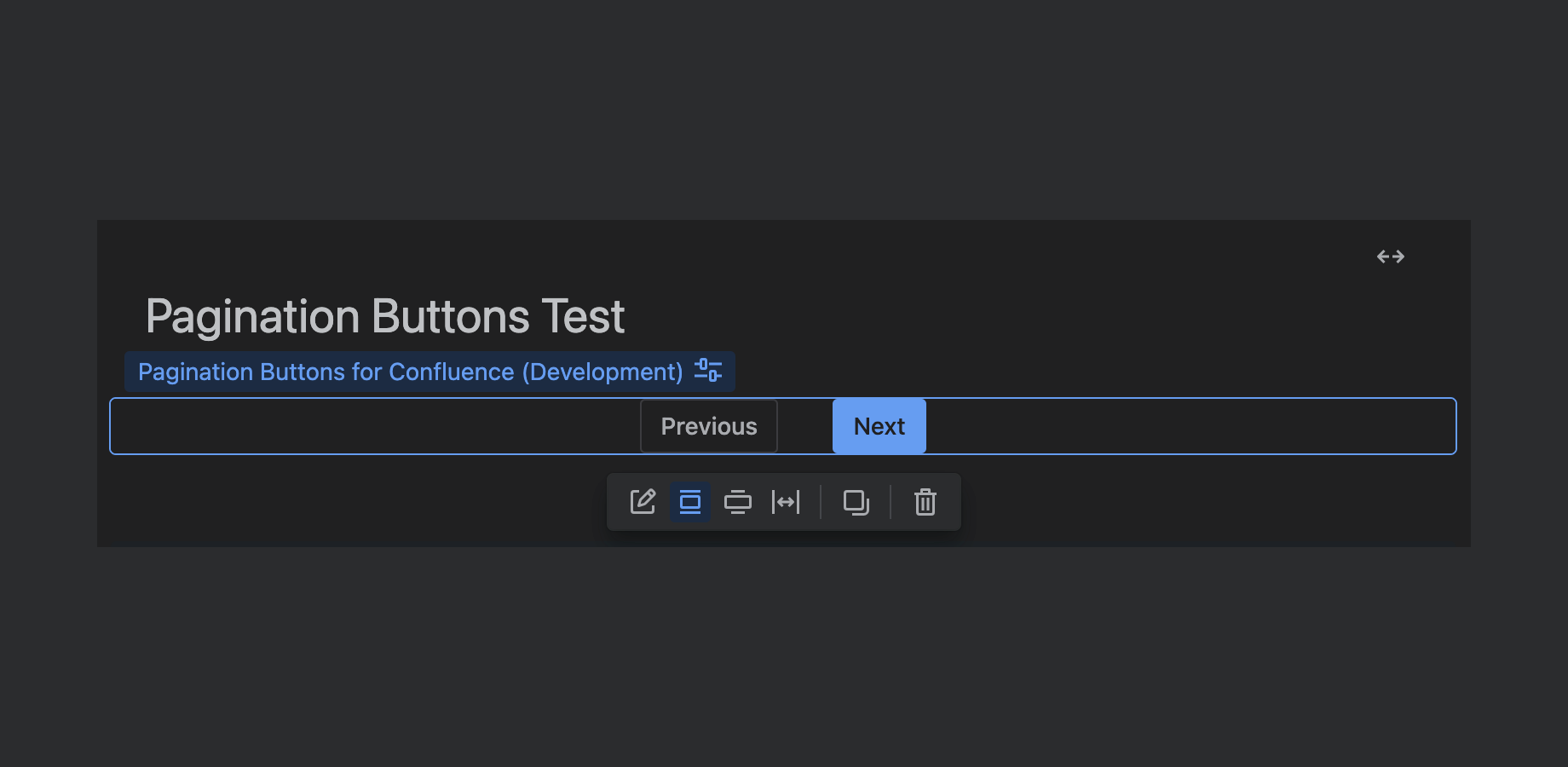Click the word 'Confluence' in the macro label

tap(451, 372)
